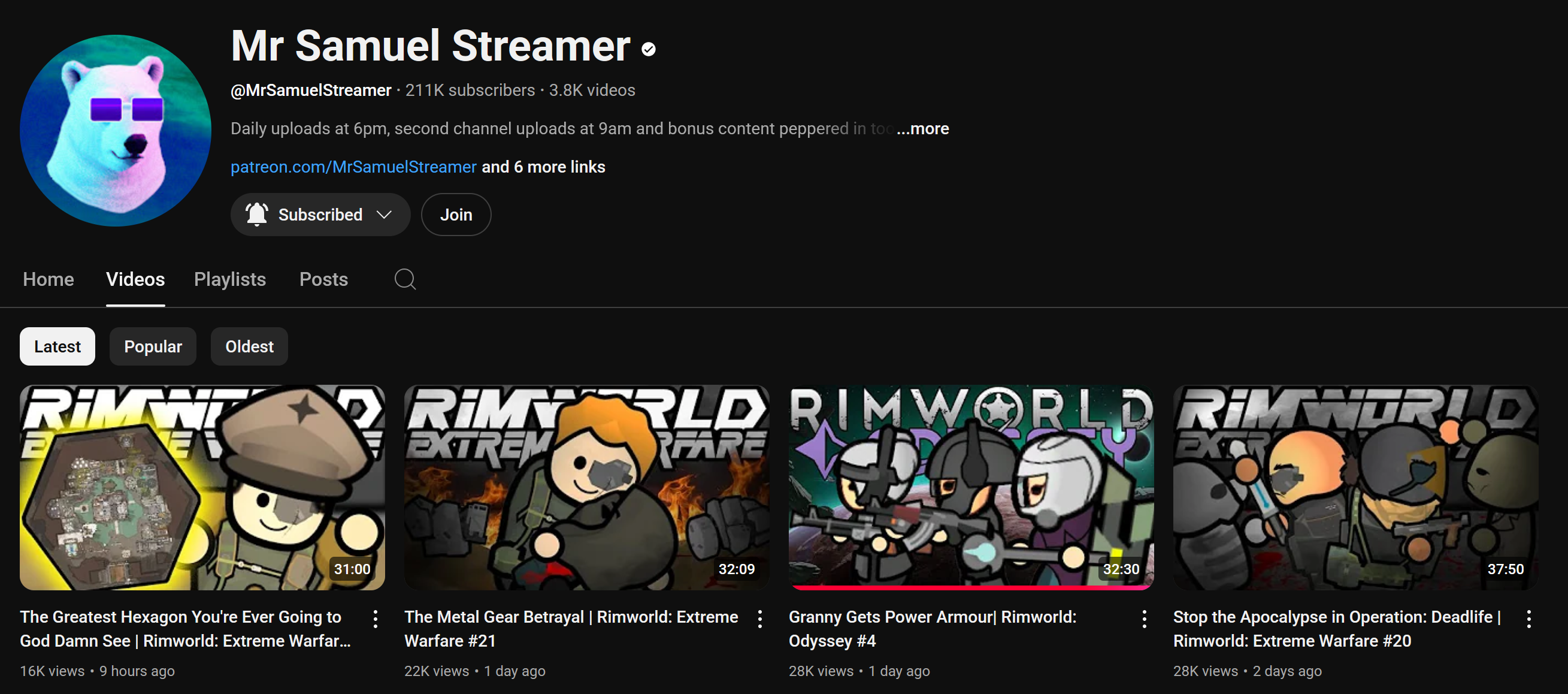Switch to the Playlists tab

pos(229,279)
